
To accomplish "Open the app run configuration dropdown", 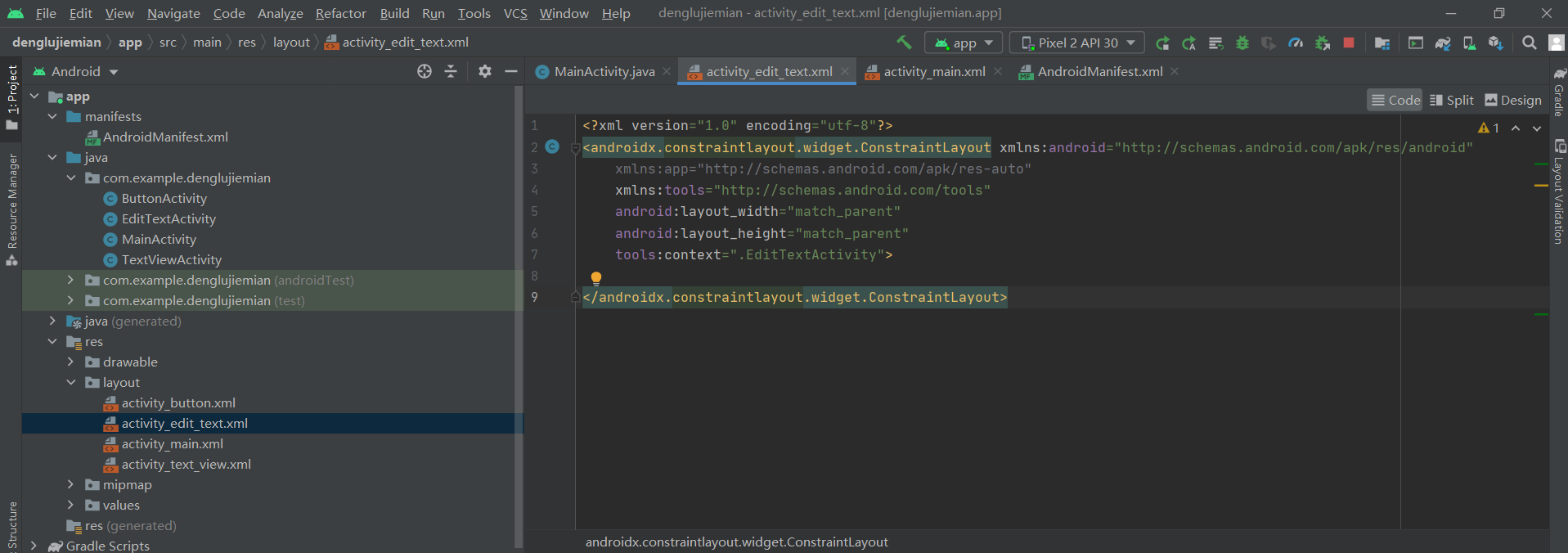I will (962, 43).
